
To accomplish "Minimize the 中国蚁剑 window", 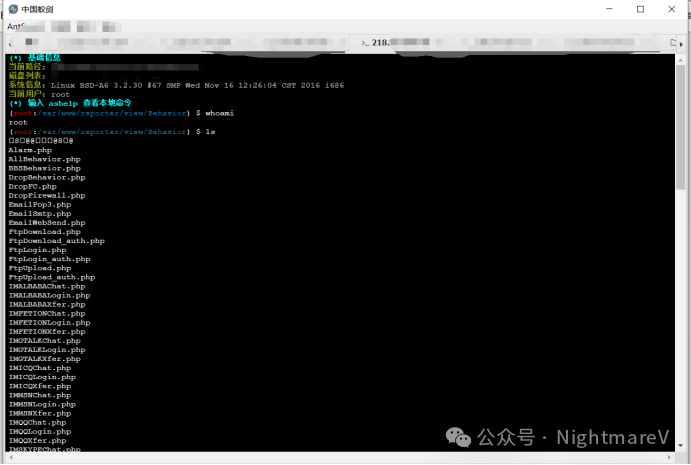I will (x=609, y=8).
